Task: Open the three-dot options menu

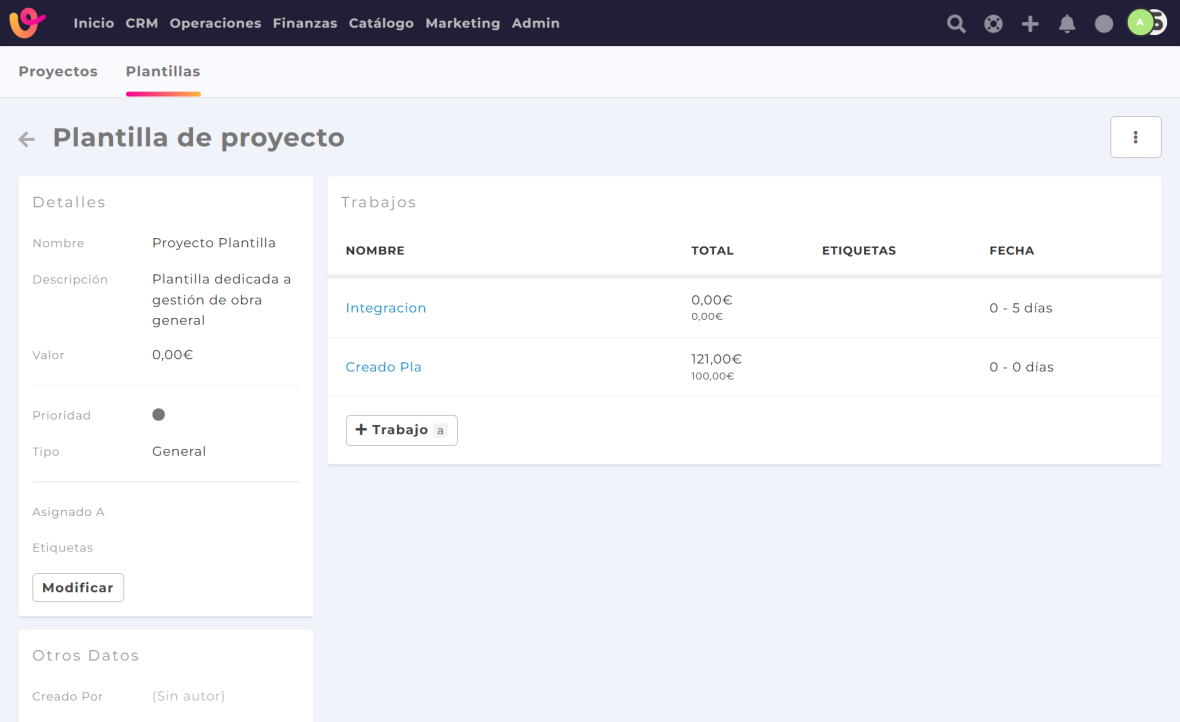Action: (1135, 137)
